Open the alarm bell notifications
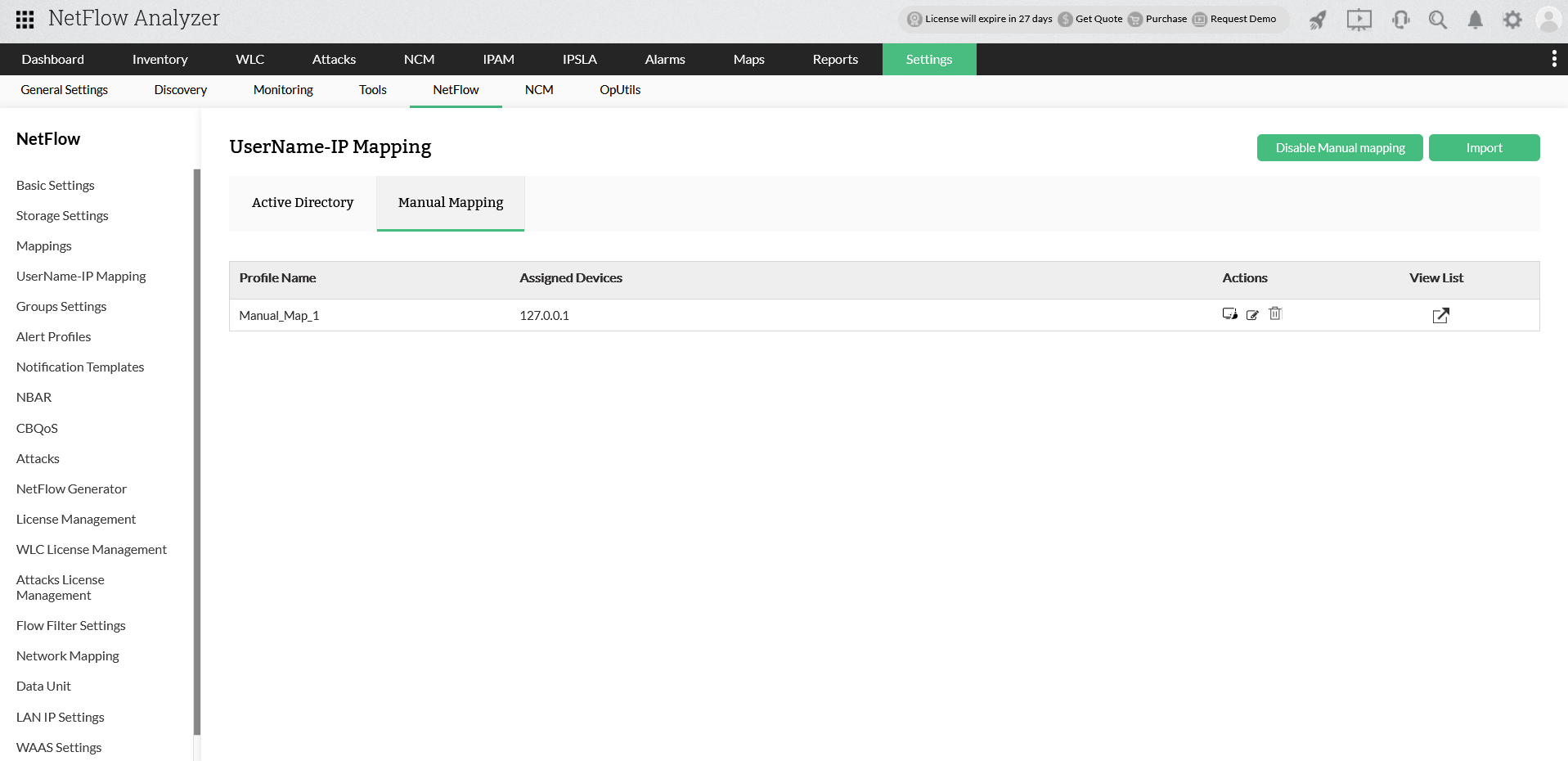The width and height of the screenshot is (1568, 761). pyautogui.click(x=1476, y=20)
